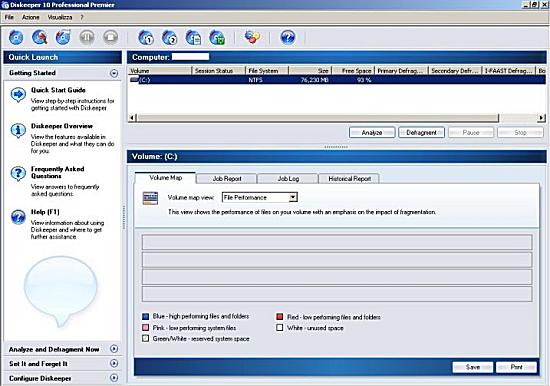Click the Secondary Defr... column header
This screenshot has height=386, width=550.
coord(455,71)
